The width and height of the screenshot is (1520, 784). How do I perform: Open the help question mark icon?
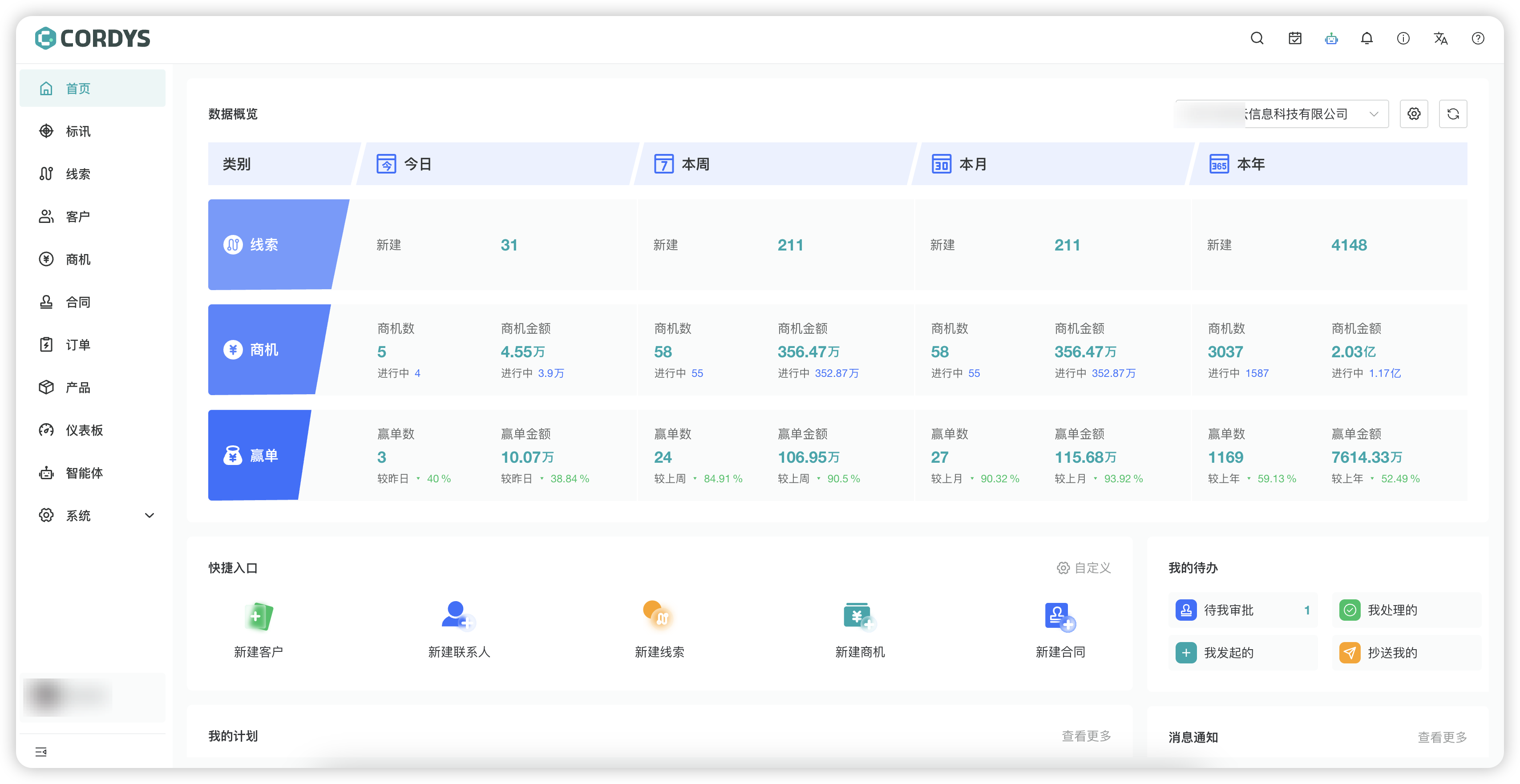tap(1478, 38)
